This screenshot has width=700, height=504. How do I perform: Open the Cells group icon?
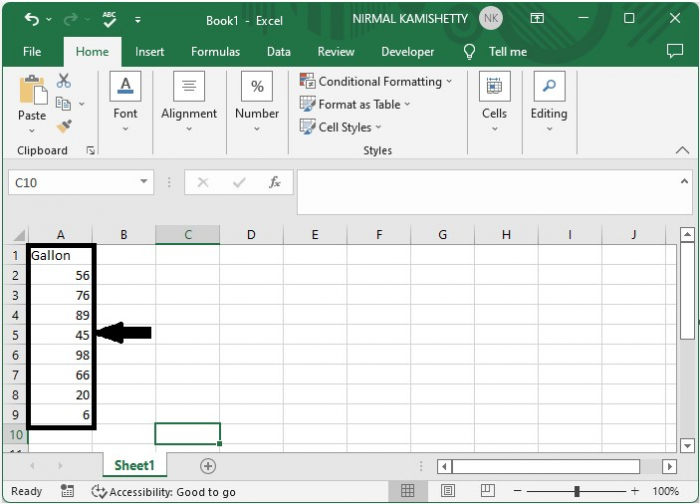(494, 87)
